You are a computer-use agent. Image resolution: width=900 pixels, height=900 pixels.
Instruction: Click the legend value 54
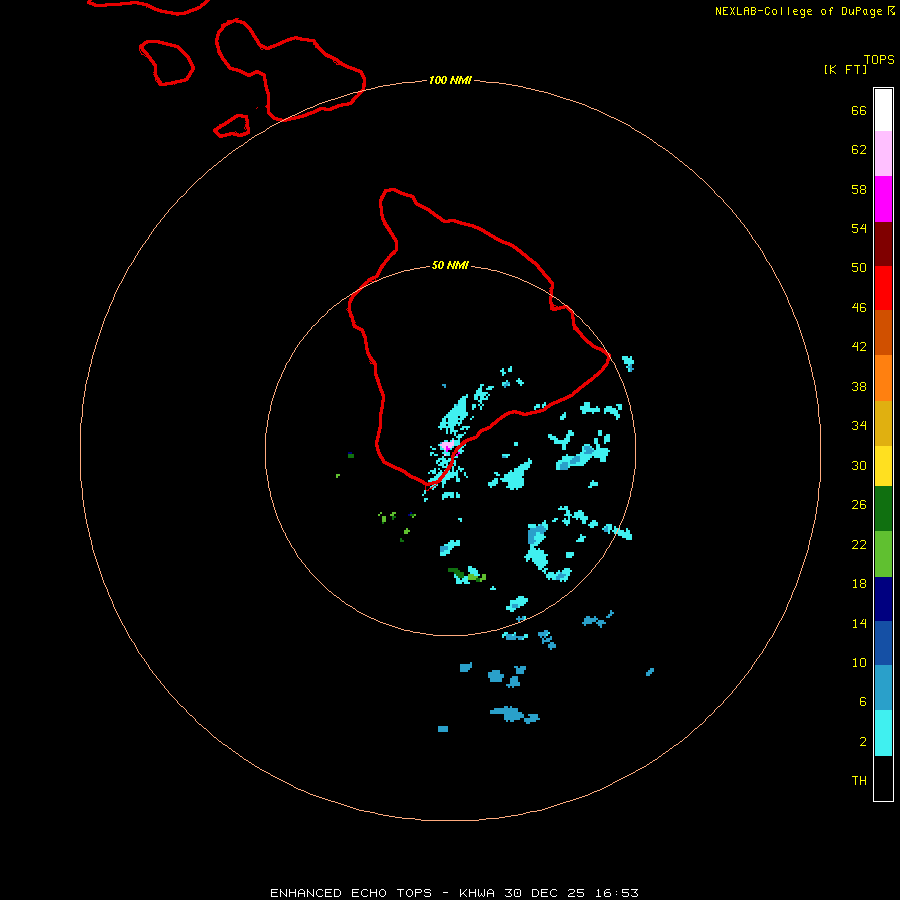(859, 228)
